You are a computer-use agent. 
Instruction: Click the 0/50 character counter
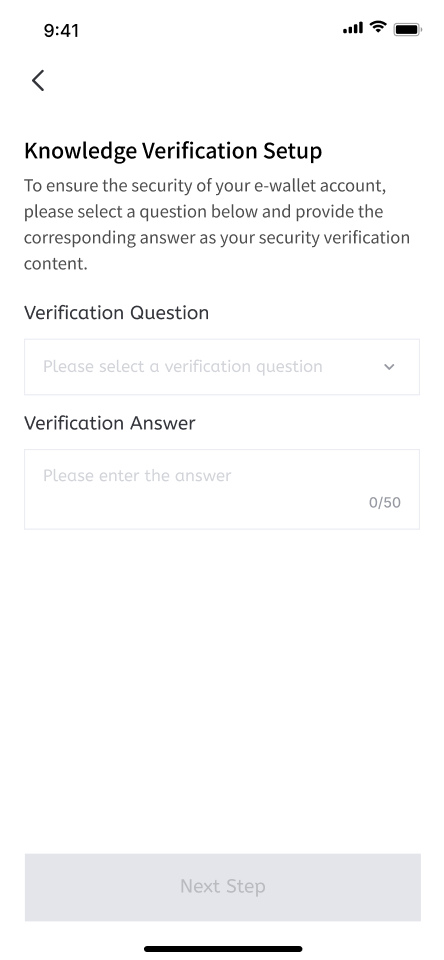(385, 503)
